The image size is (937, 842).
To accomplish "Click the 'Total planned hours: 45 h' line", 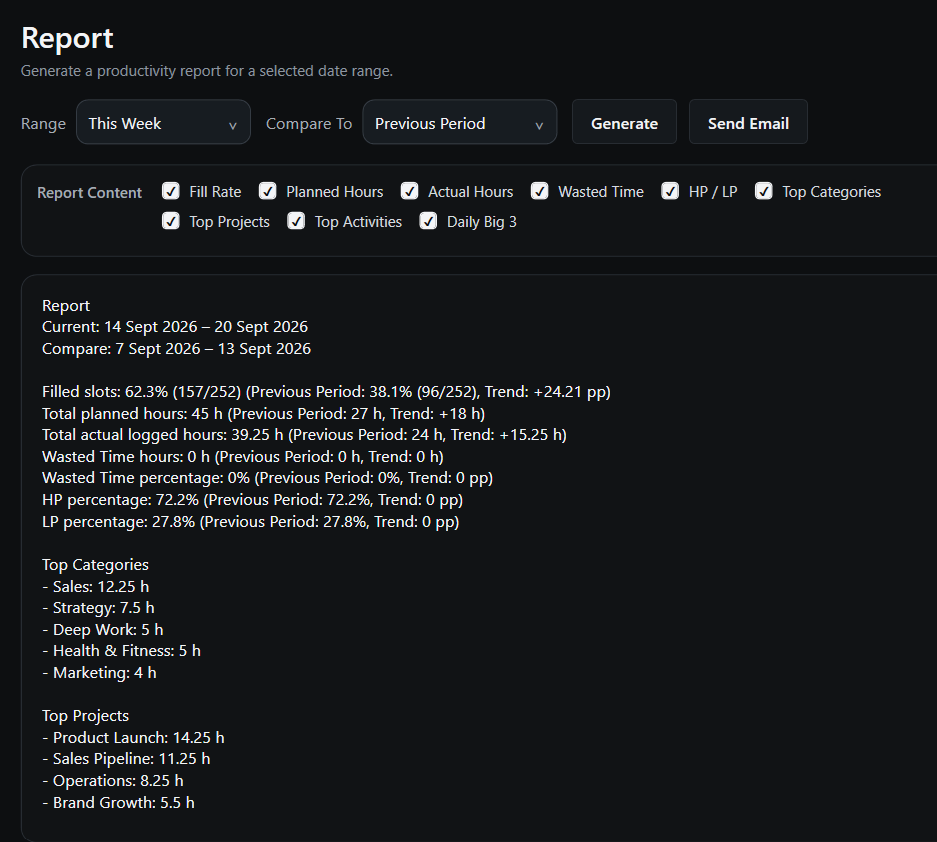I will (x=264, y=414).
